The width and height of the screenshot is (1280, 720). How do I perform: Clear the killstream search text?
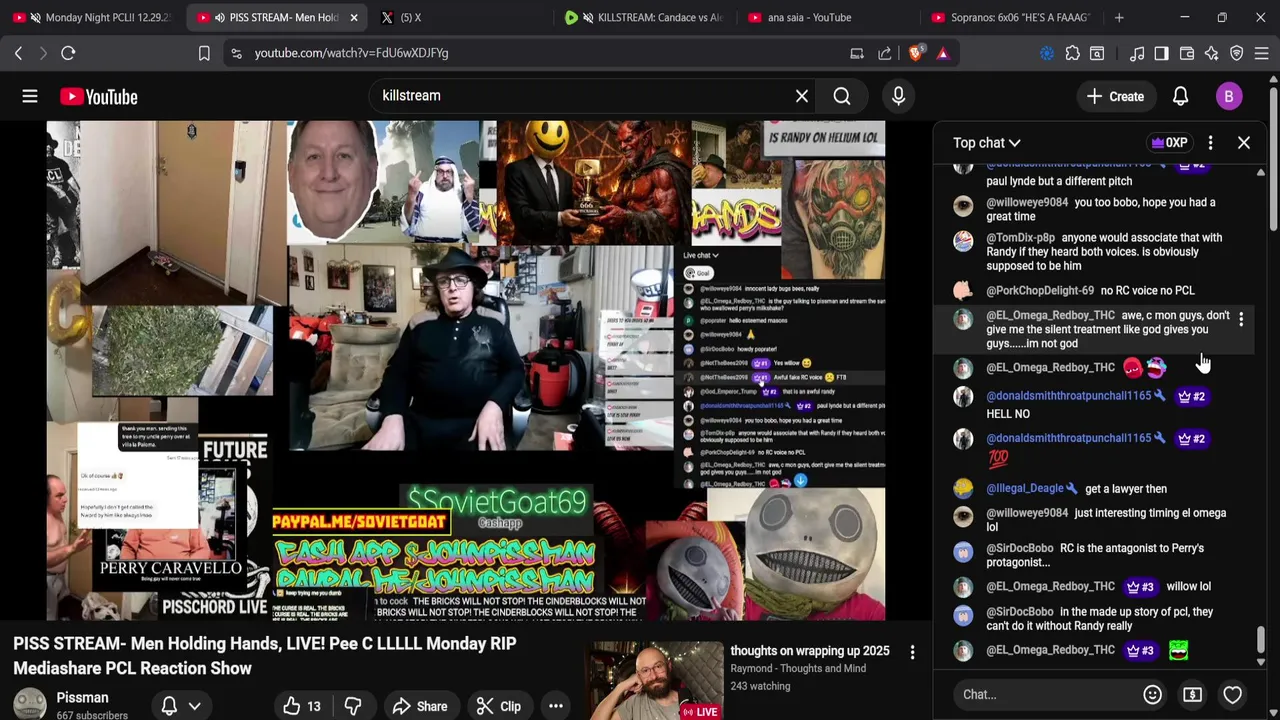(x=802, y=96)
